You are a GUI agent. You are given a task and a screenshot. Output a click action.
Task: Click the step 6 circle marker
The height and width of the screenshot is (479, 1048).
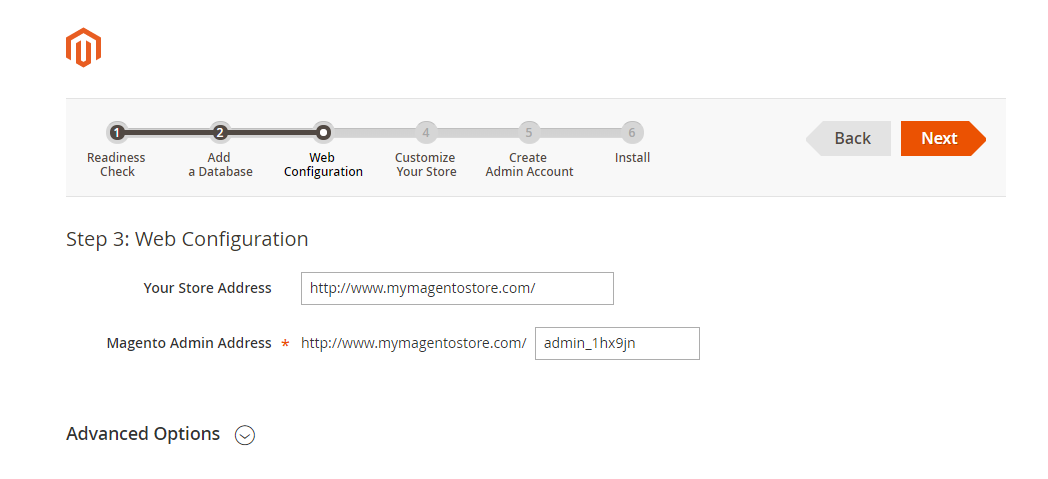(632, 132)
